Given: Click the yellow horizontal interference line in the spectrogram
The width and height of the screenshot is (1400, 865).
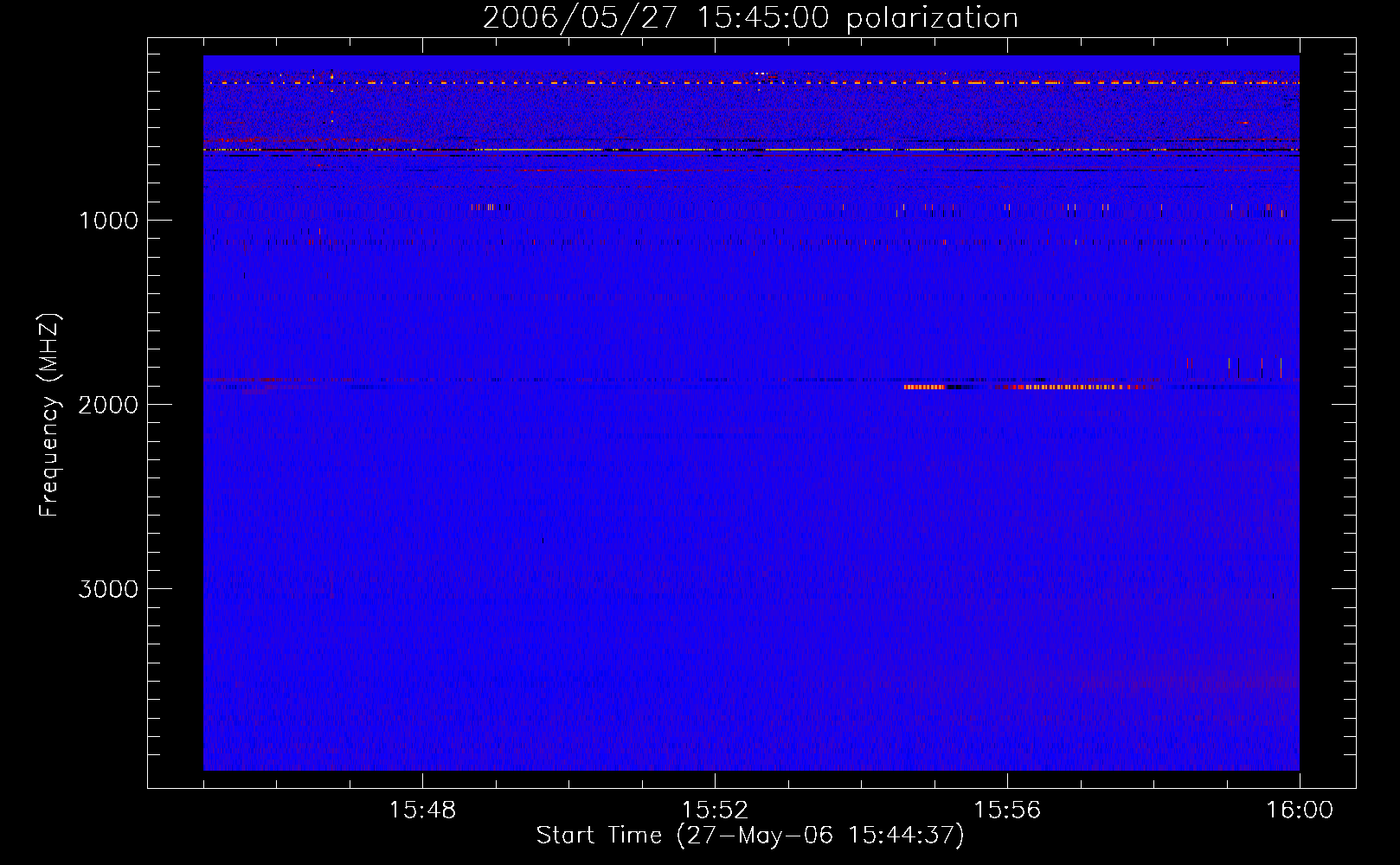Looking at the screenshot, I should click(x=751, y=150).
